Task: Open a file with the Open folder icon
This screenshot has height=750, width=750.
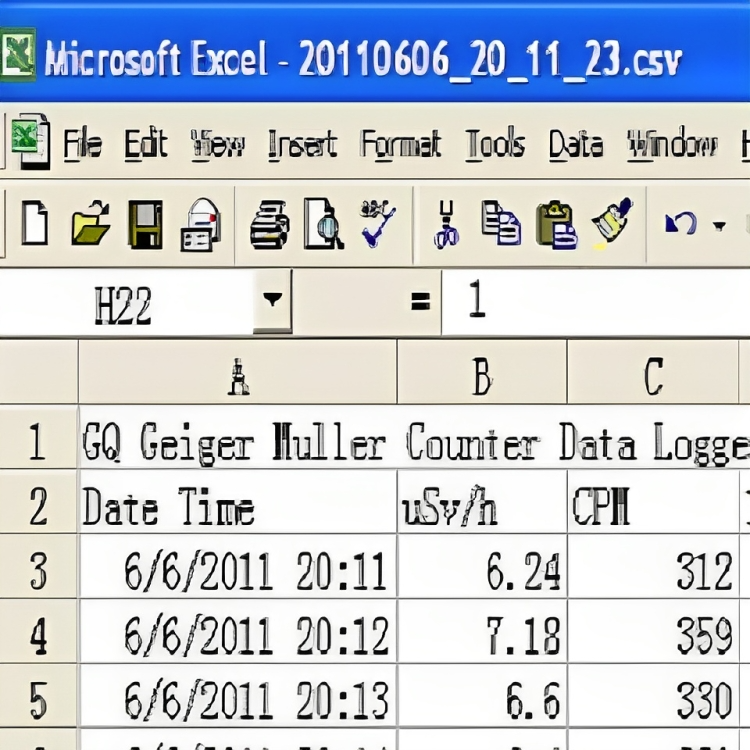Action: coord(90,223)
